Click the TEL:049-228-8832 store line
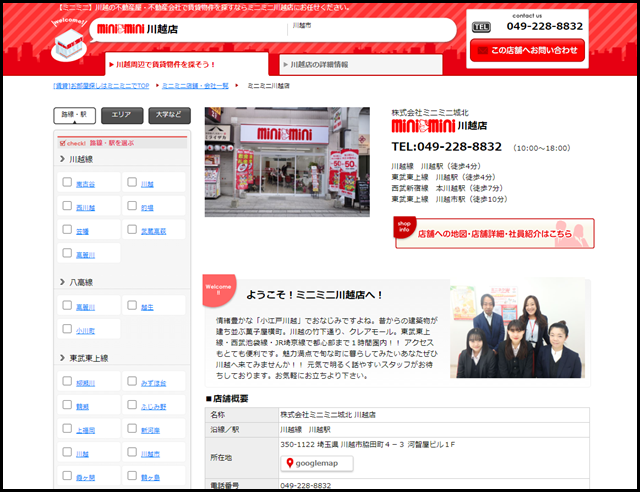640x492 pixels. (447, 147)
